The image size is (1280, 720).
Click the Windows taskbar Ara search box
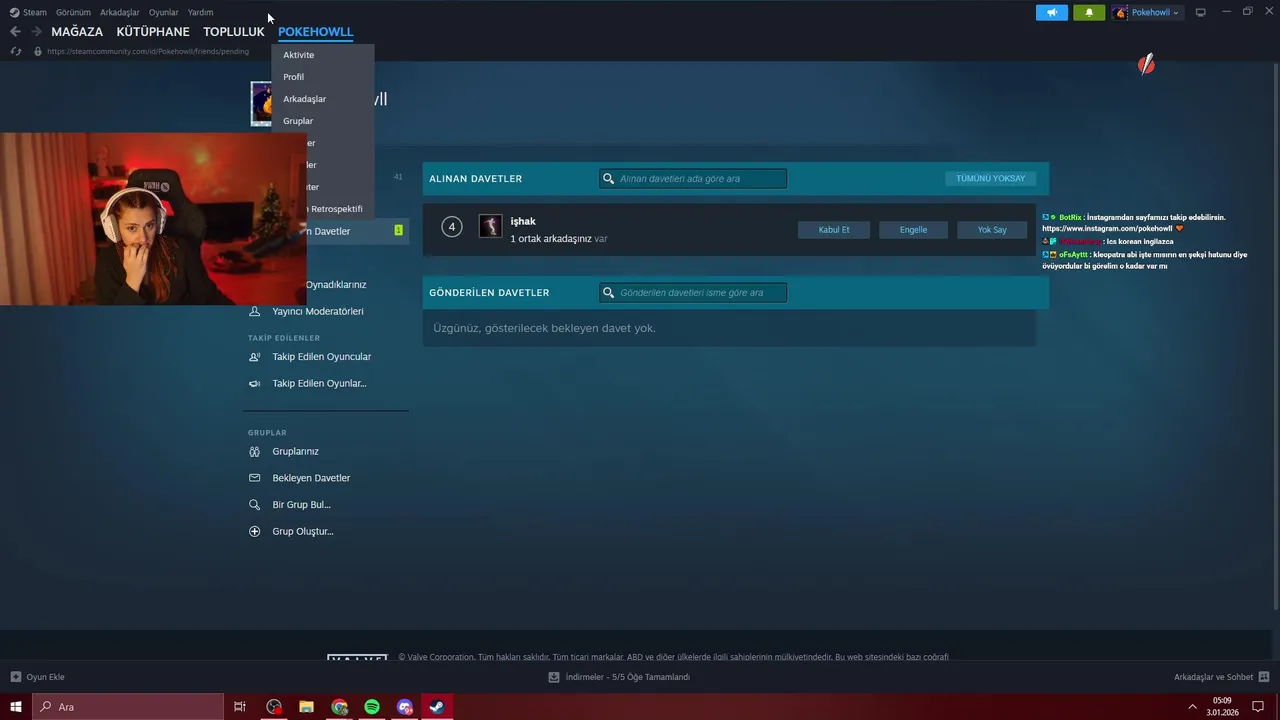[x=128, y=707]
